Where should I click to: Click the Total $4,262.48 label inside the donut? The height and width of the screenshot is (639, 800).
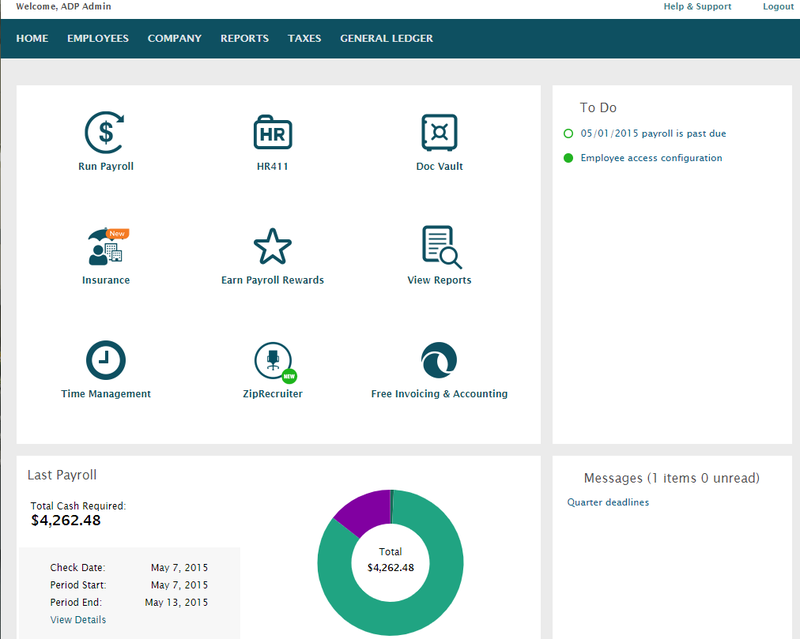(390, 560)
